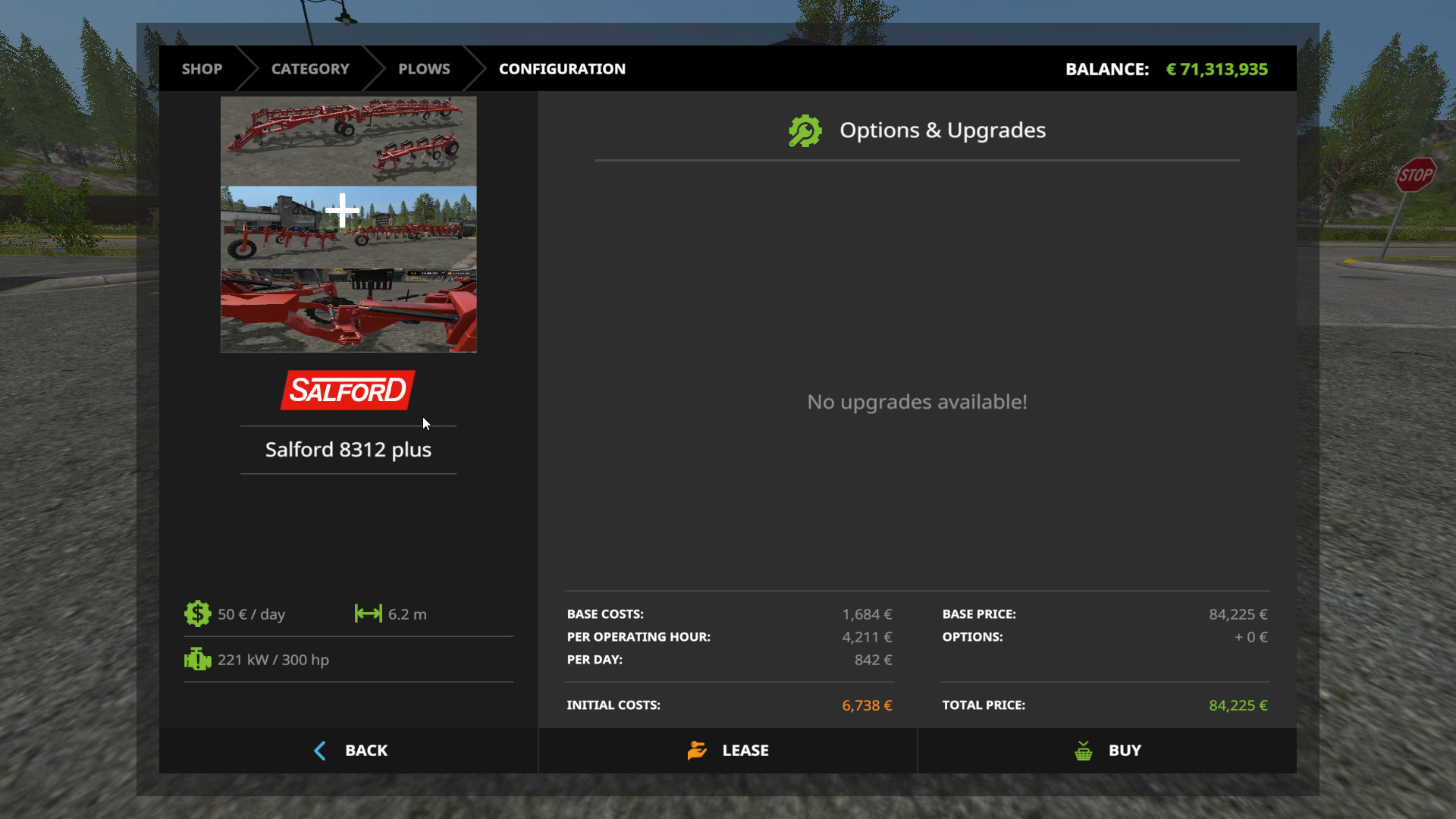This screenshot has height=819, width=1456.
Task: Return to PLOWS breadcrumb
Action: [x=424, y=69]
